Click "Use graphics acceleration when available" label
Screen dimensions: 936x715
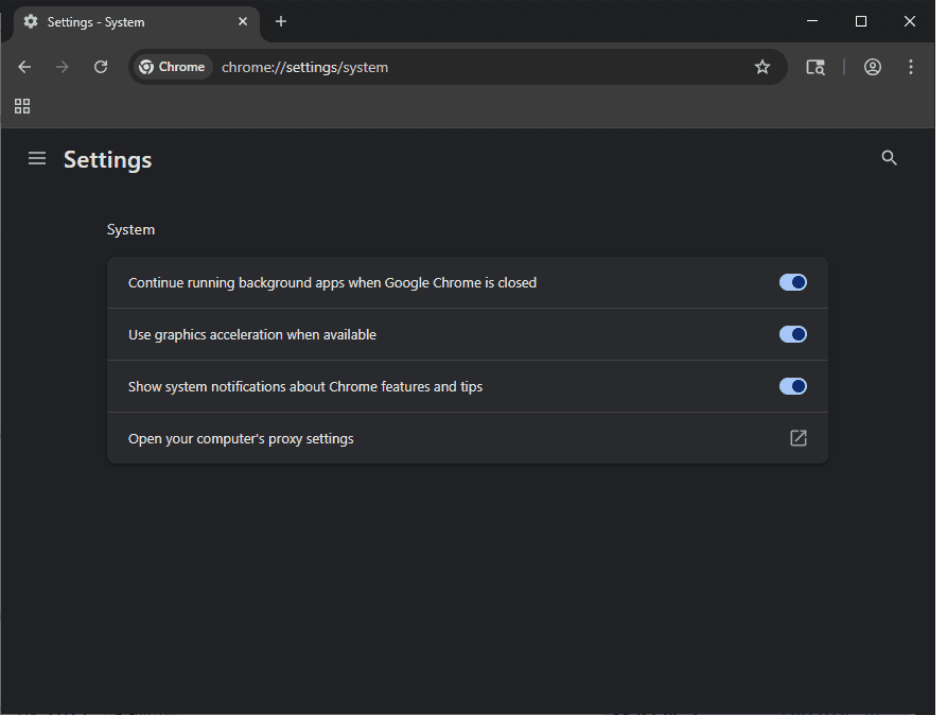pyautogui.click(x=252, y=335)
